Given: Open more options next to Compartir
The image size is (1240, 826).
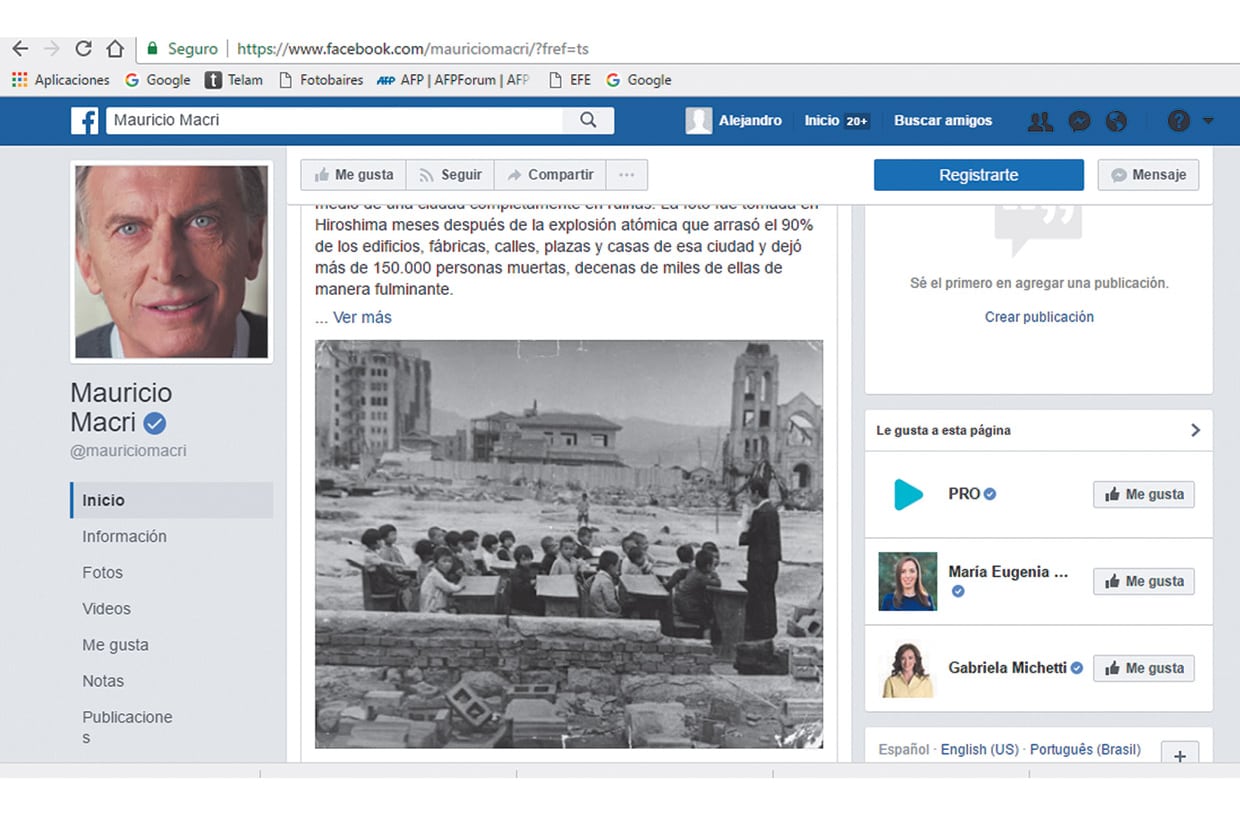Looking at the screenshot, I should (x=627, y=174).
